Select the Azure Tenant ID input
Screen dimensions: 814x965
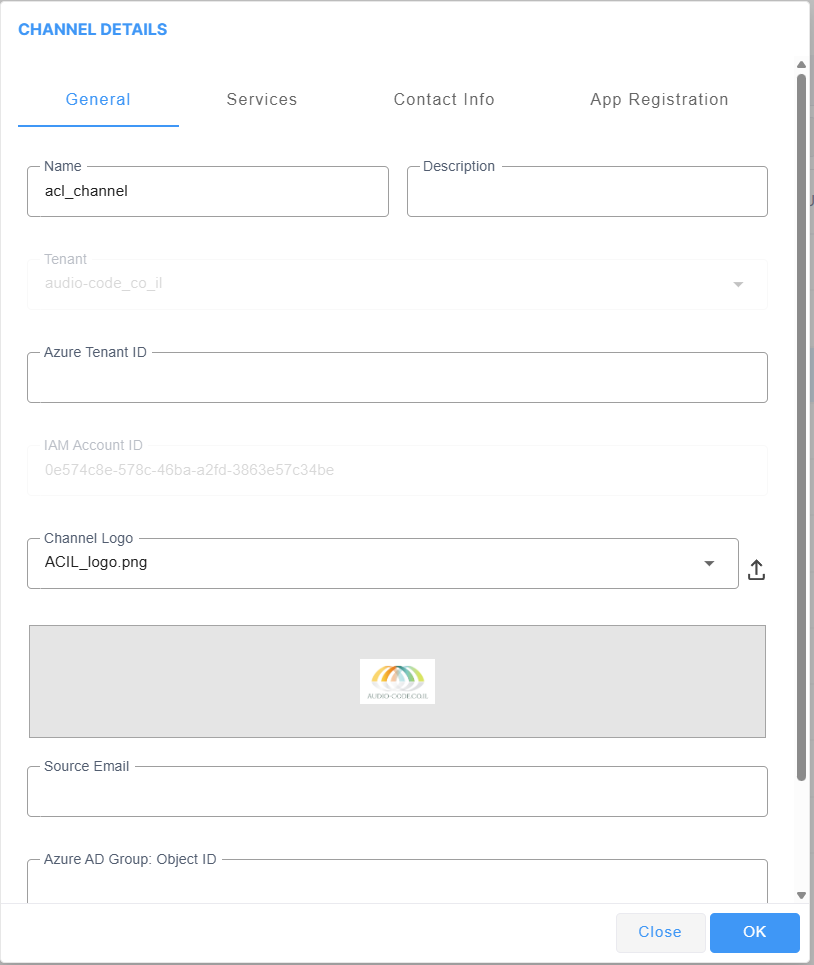[397, 378]
